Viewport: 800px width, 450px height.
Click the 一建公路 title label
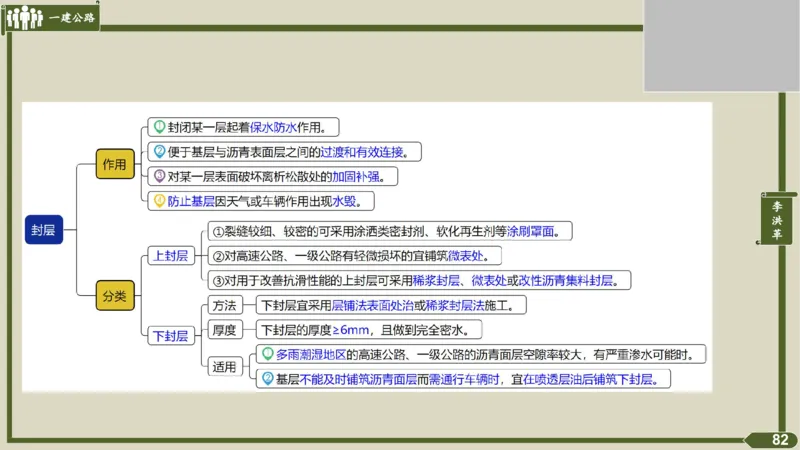click(72, 18)
